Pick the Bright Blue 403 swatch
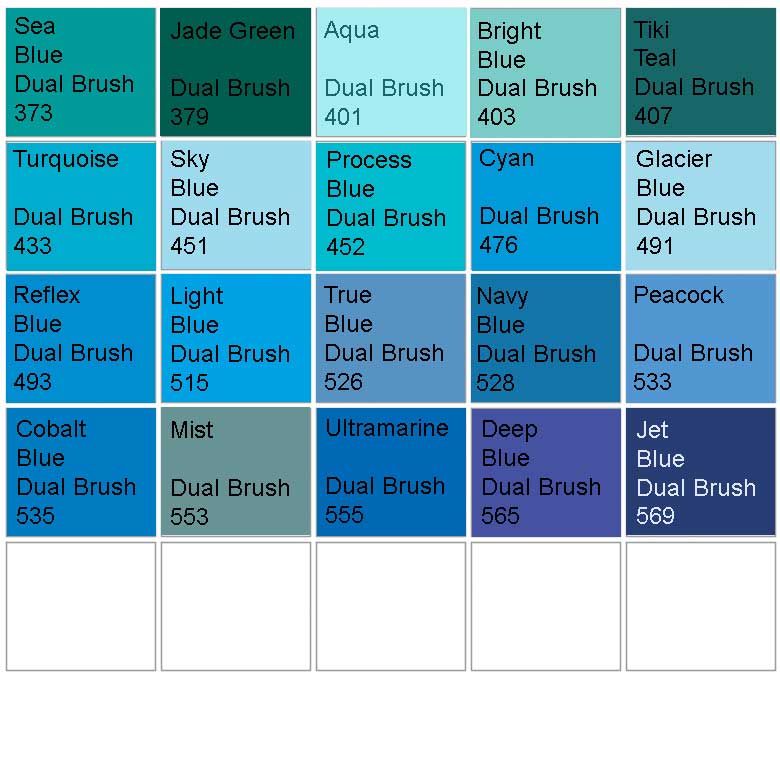The image size is (780, 759). [x=546, y=72]
